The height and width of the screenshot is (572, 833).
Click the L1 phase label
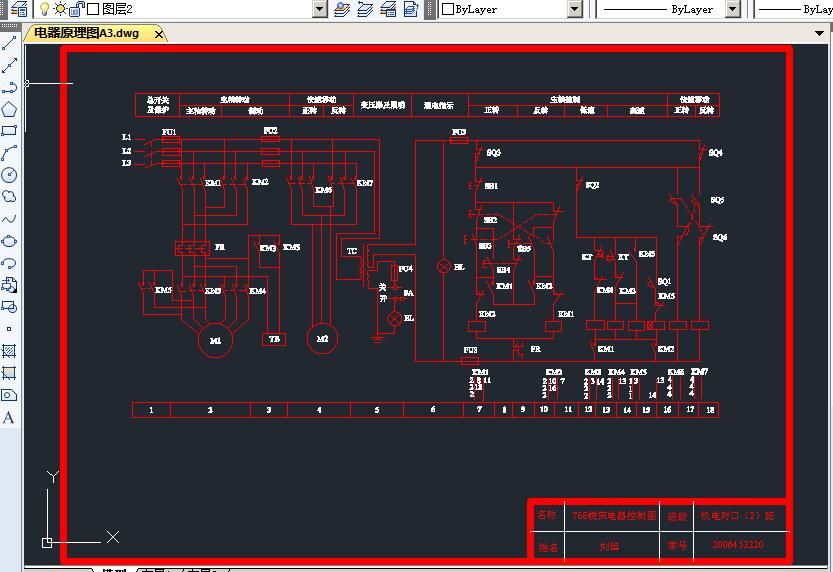126,137
